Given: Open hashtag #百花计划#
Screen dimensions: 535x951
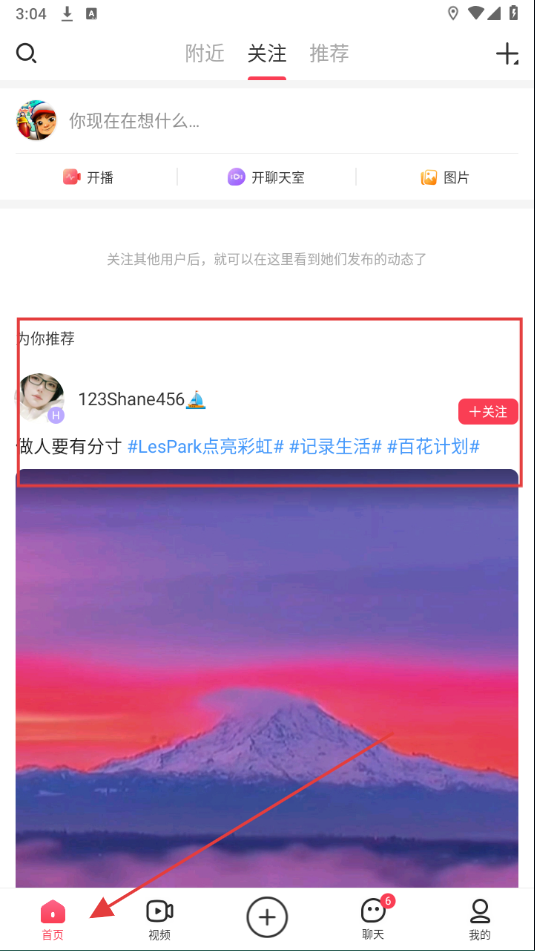Looking at the screenshot, I should [434, 448].
